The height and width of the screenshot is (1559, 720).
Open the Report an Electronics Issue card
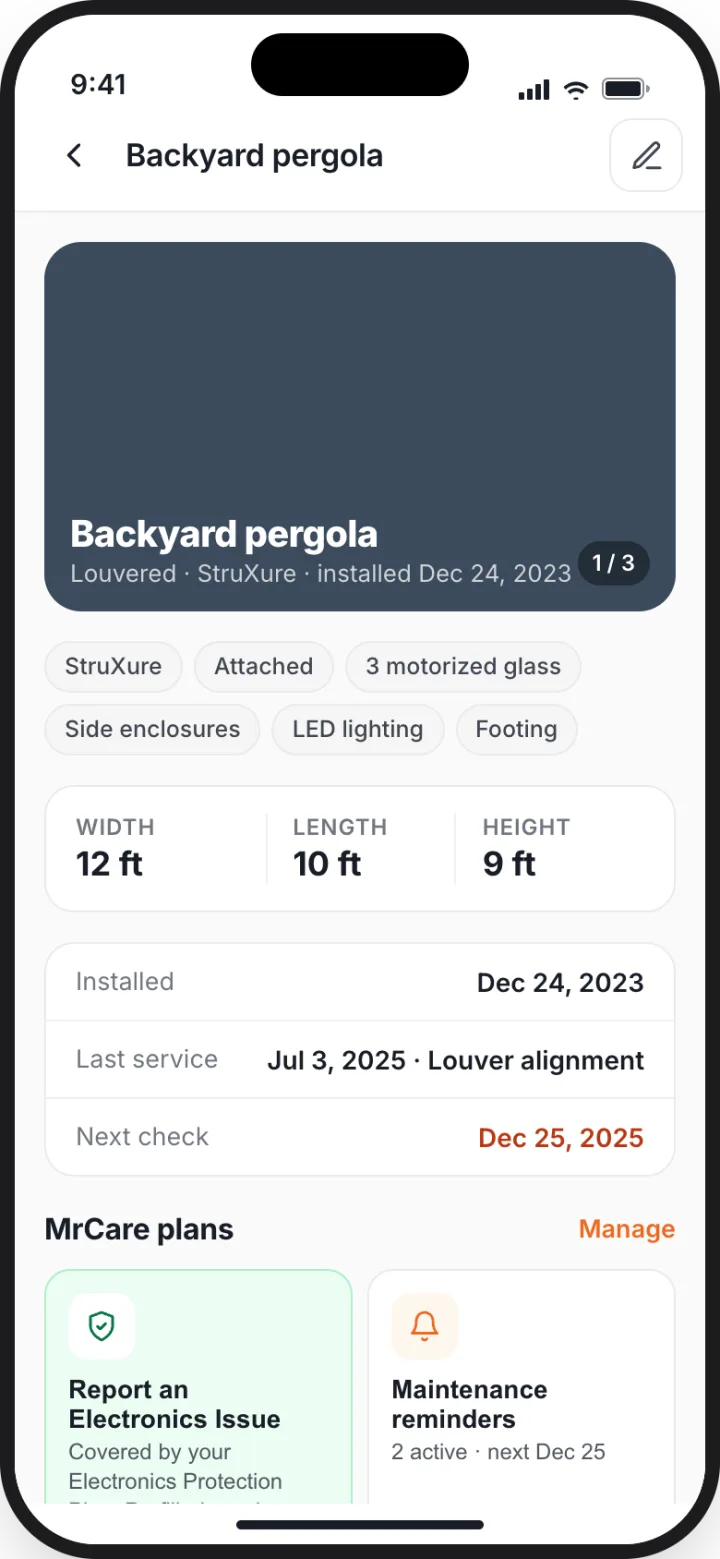199,1387
